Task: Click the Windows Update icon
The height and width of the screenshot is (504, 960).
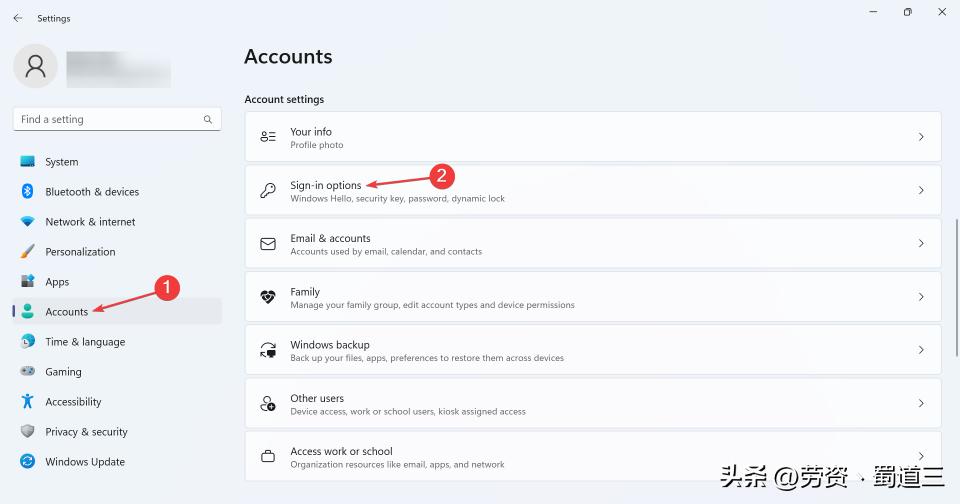Action: [x=28, y=462]
